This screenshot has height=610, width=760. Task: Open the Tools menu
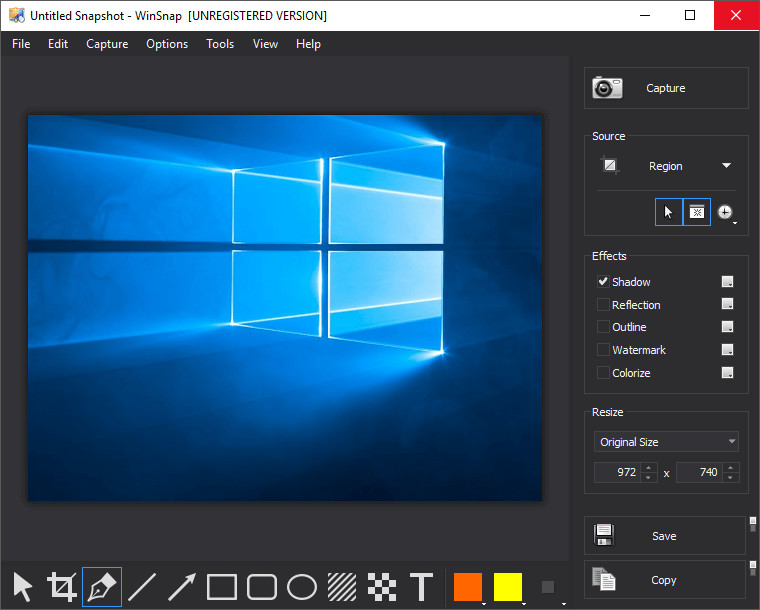coord(220,44)
